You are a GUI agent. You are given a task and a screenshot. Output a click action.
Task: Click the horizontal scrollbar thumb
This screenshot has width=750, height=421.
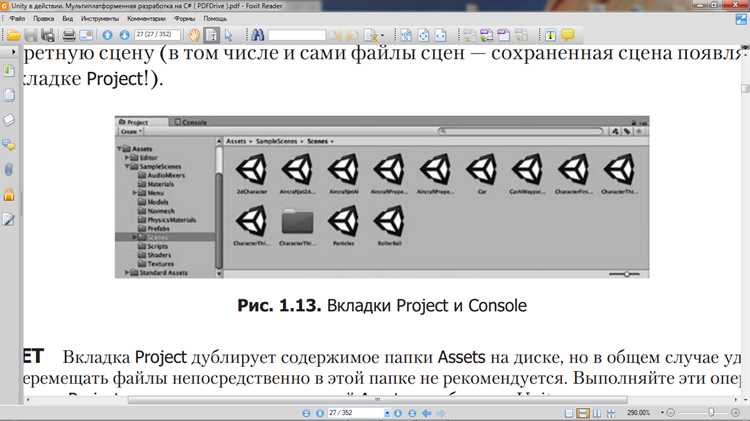(x=377, y=399)
